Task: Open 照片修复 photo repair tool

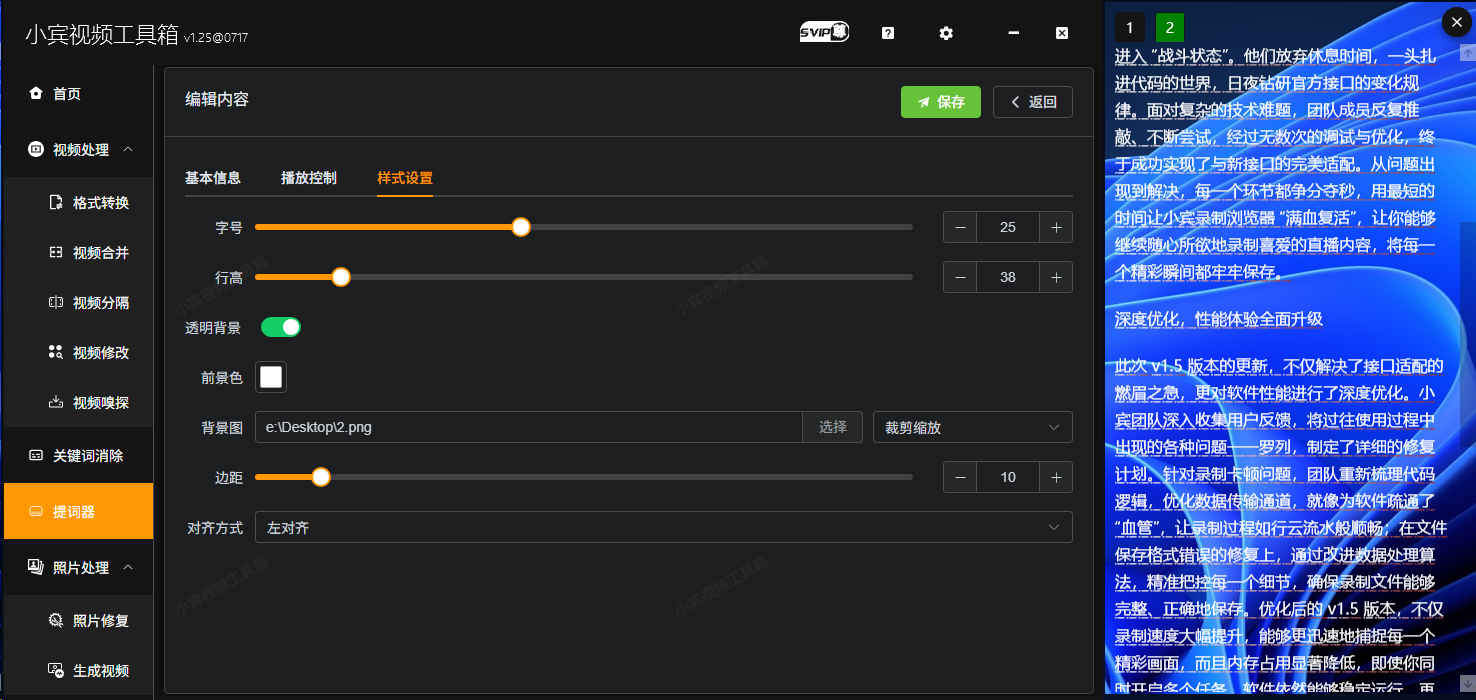Action: [77, 621]
